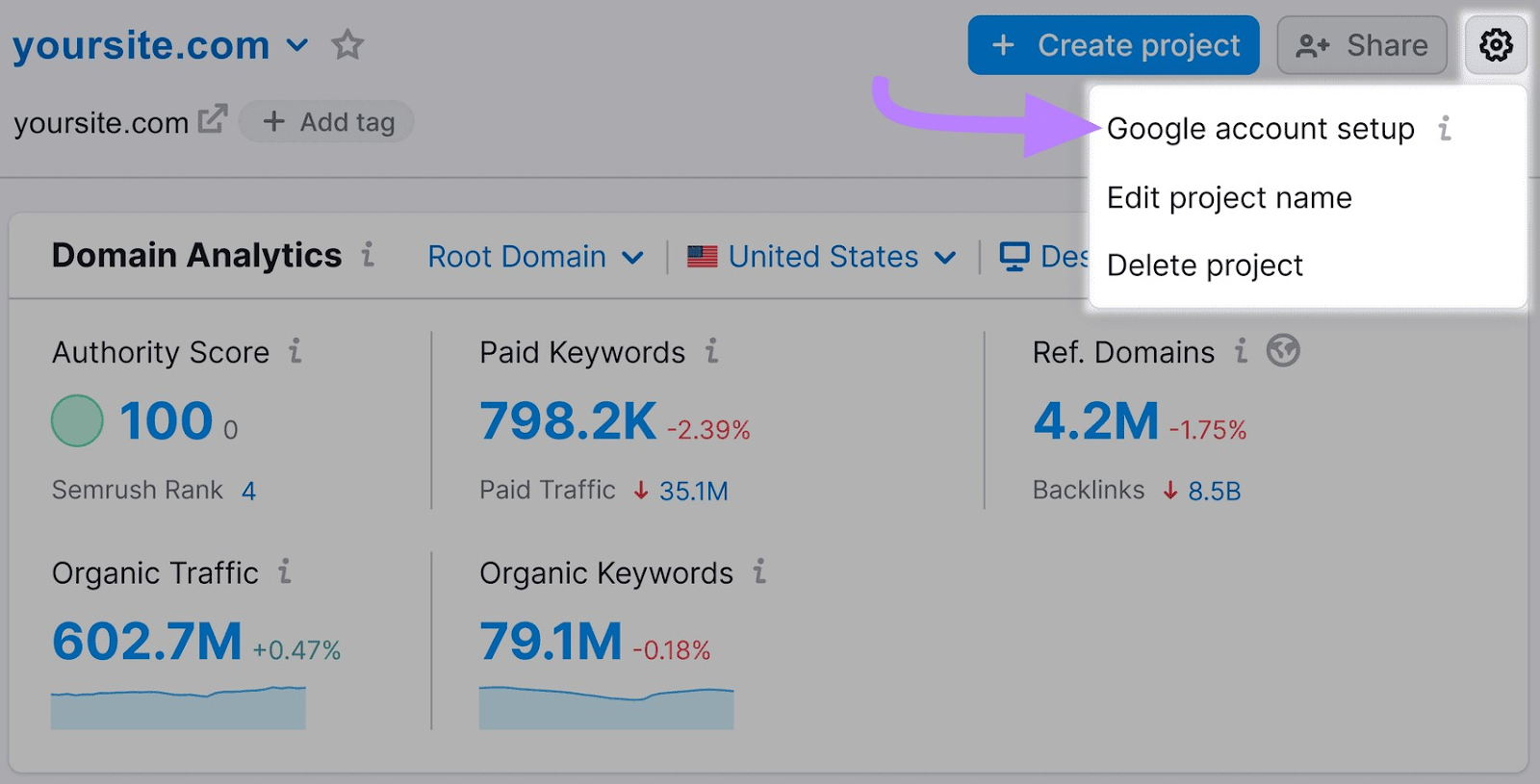Open yoursite.com external link icon

coord(213,119)
